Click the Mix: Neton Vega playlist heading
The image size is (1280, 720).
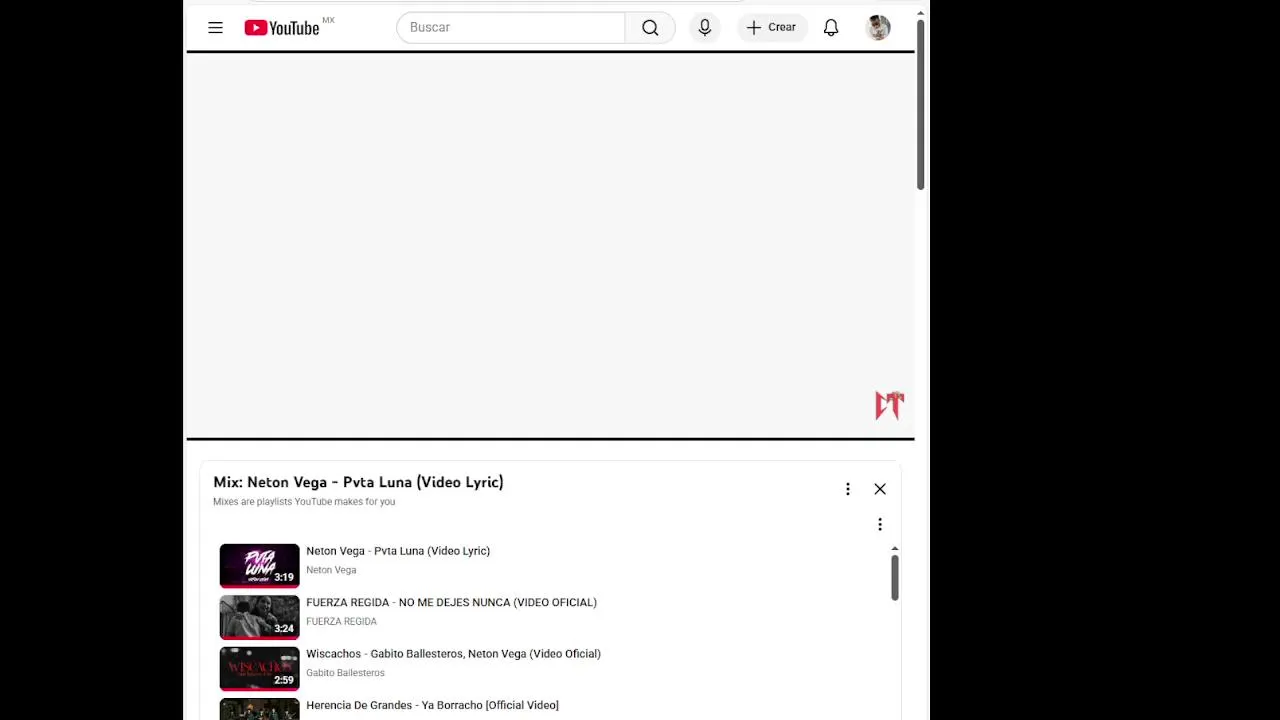pyautogui.click(x=358, y=482)
